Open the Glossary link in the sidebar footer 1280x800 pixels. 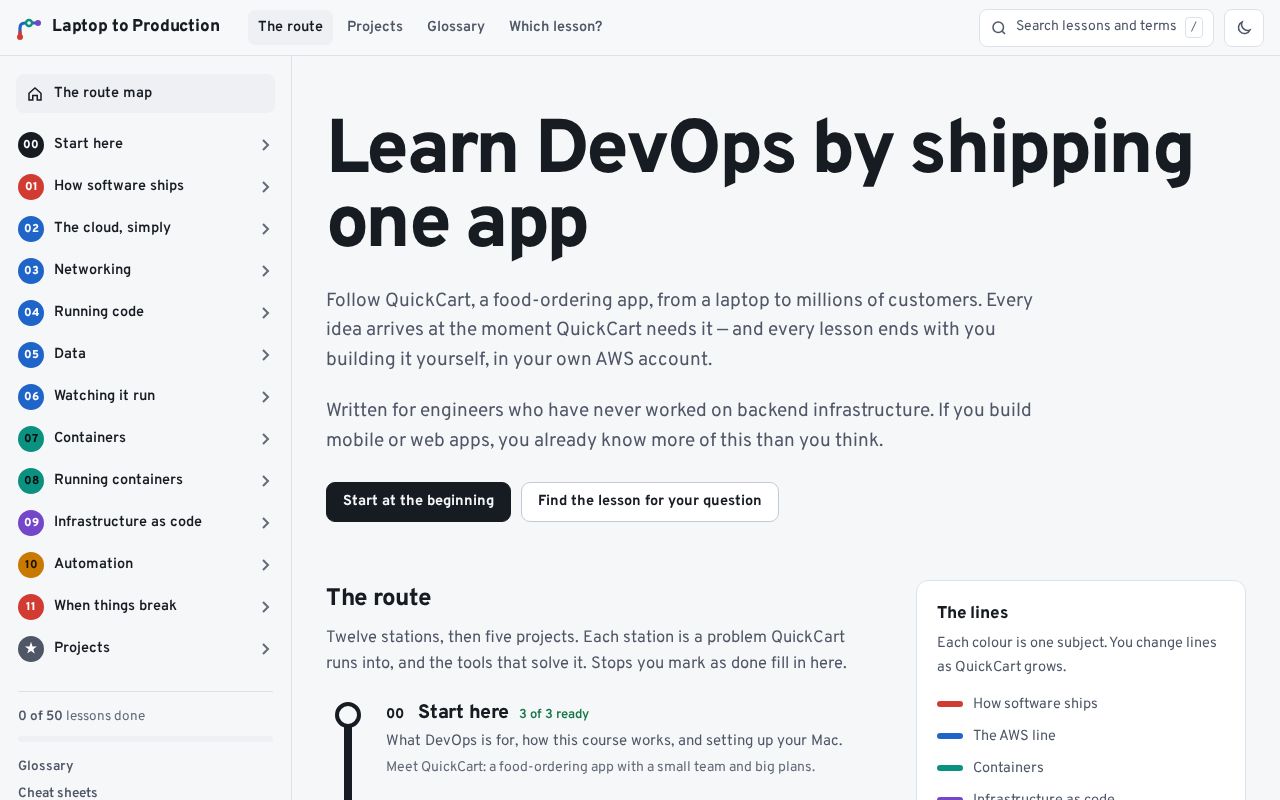tap(46, 766)
